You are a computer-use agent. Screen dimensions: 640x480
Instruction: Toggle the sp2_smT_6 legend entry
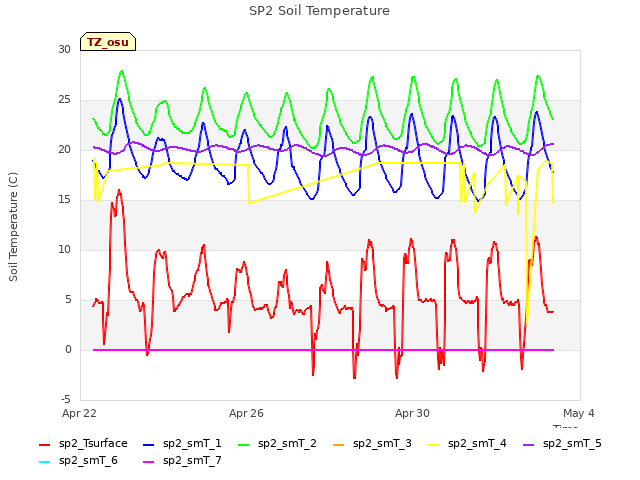(x=78, y=461)
